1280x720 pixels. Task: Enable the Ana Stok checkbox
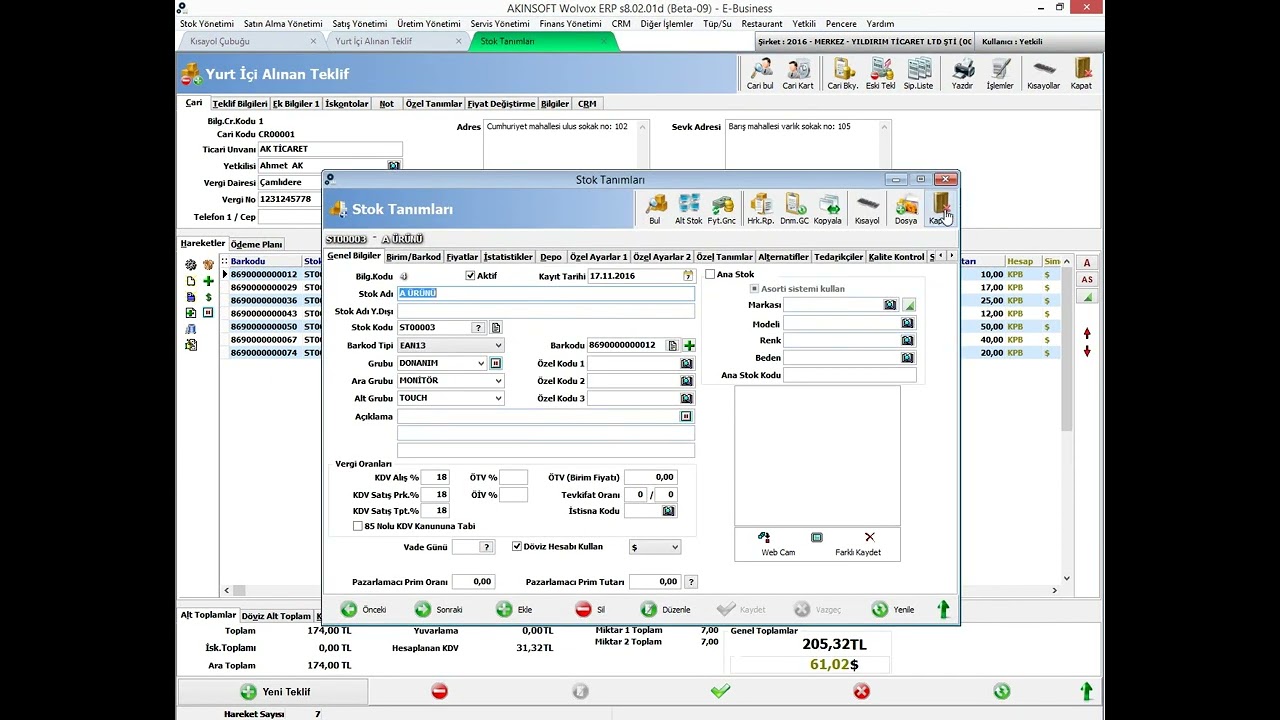(710, 274)
